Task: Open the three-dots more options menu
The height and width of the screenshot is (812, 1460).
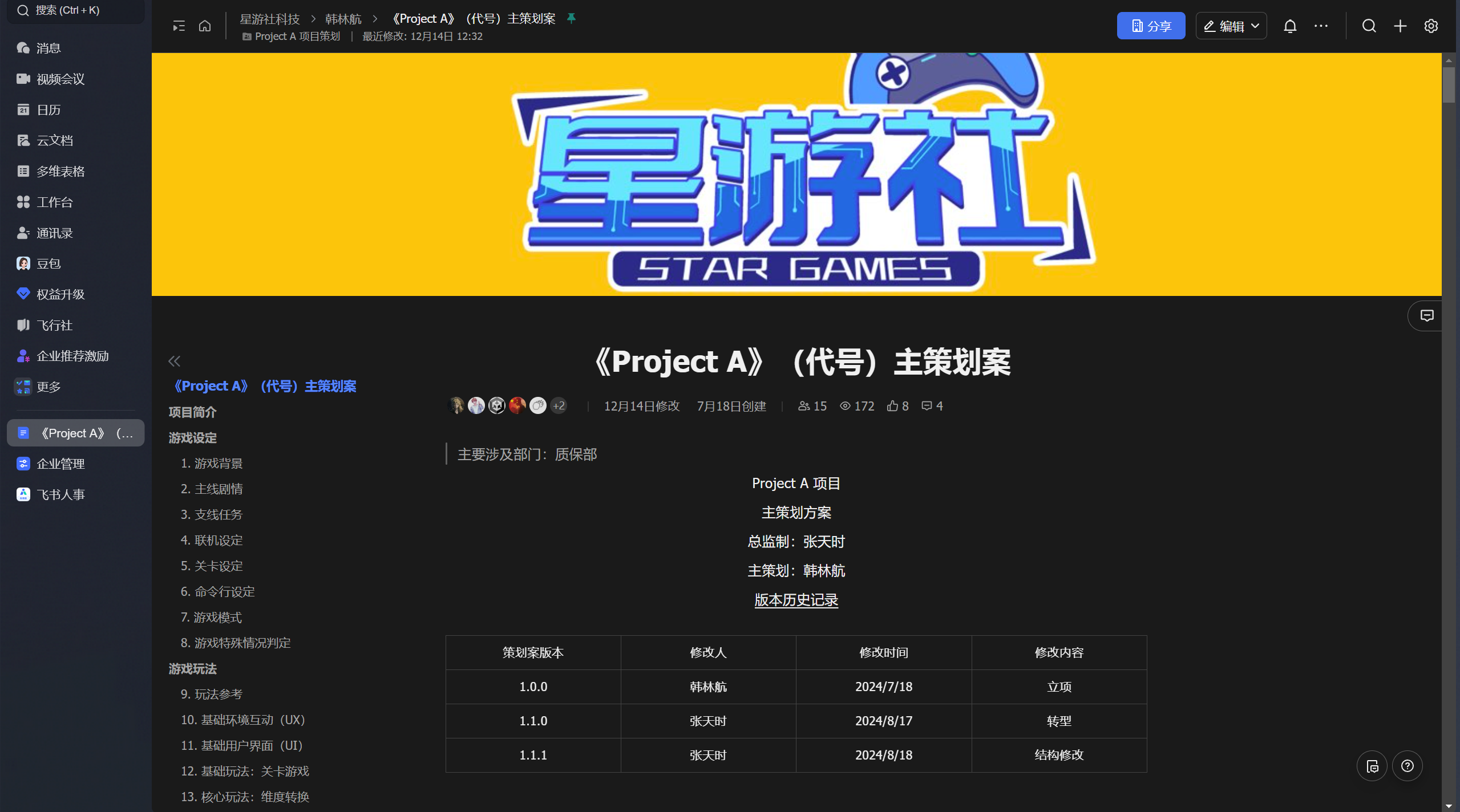Action: click(x=1321, y=26)
